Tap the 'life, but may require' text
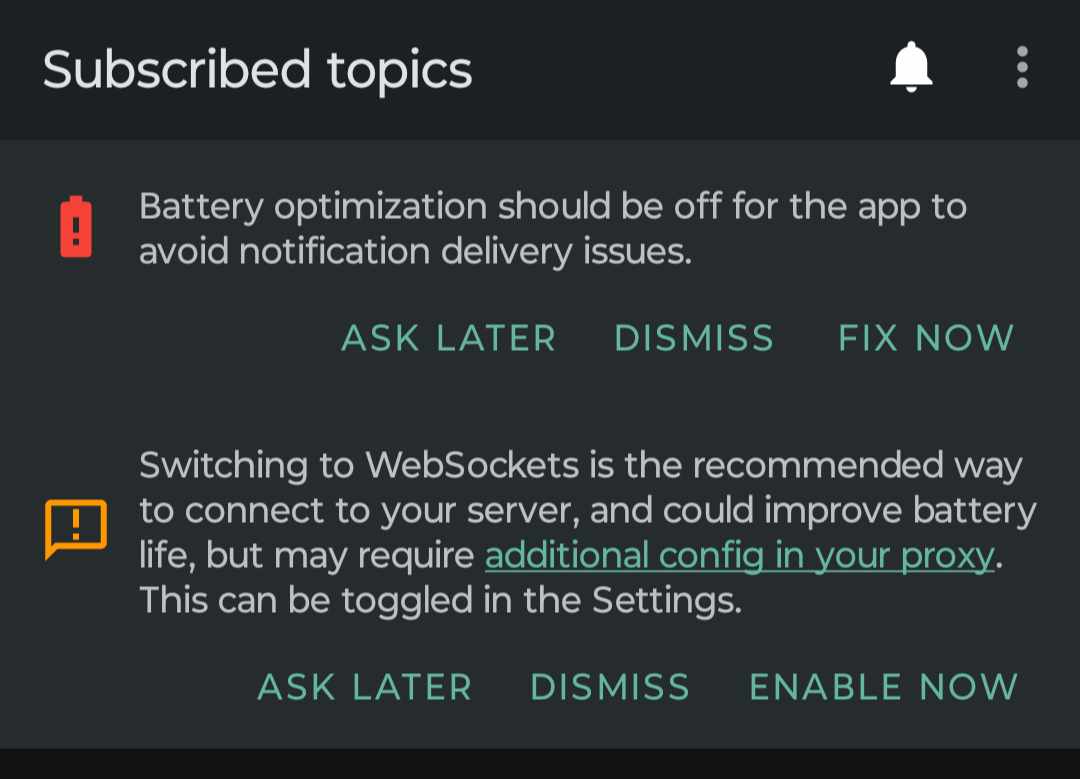 pos(306,555)
